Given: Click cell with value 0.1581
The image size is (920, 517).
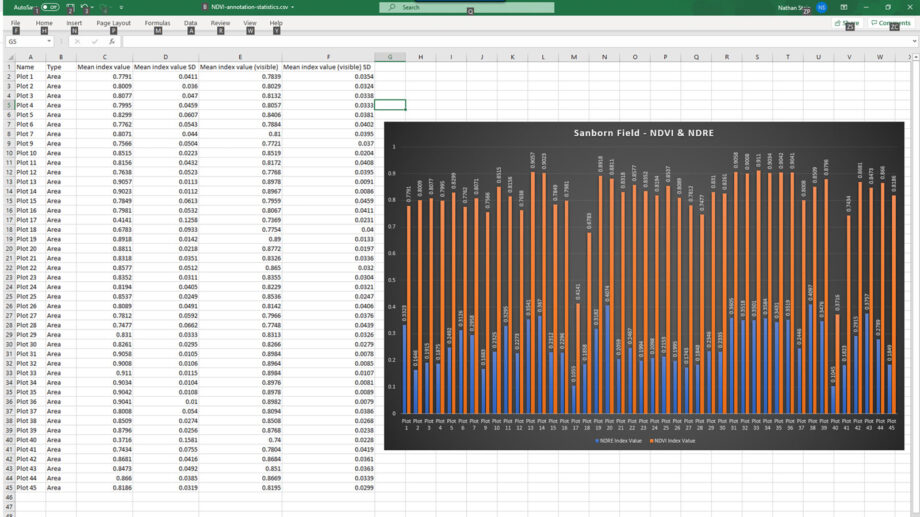Looking at the screenshot, I should click(165, 440).
